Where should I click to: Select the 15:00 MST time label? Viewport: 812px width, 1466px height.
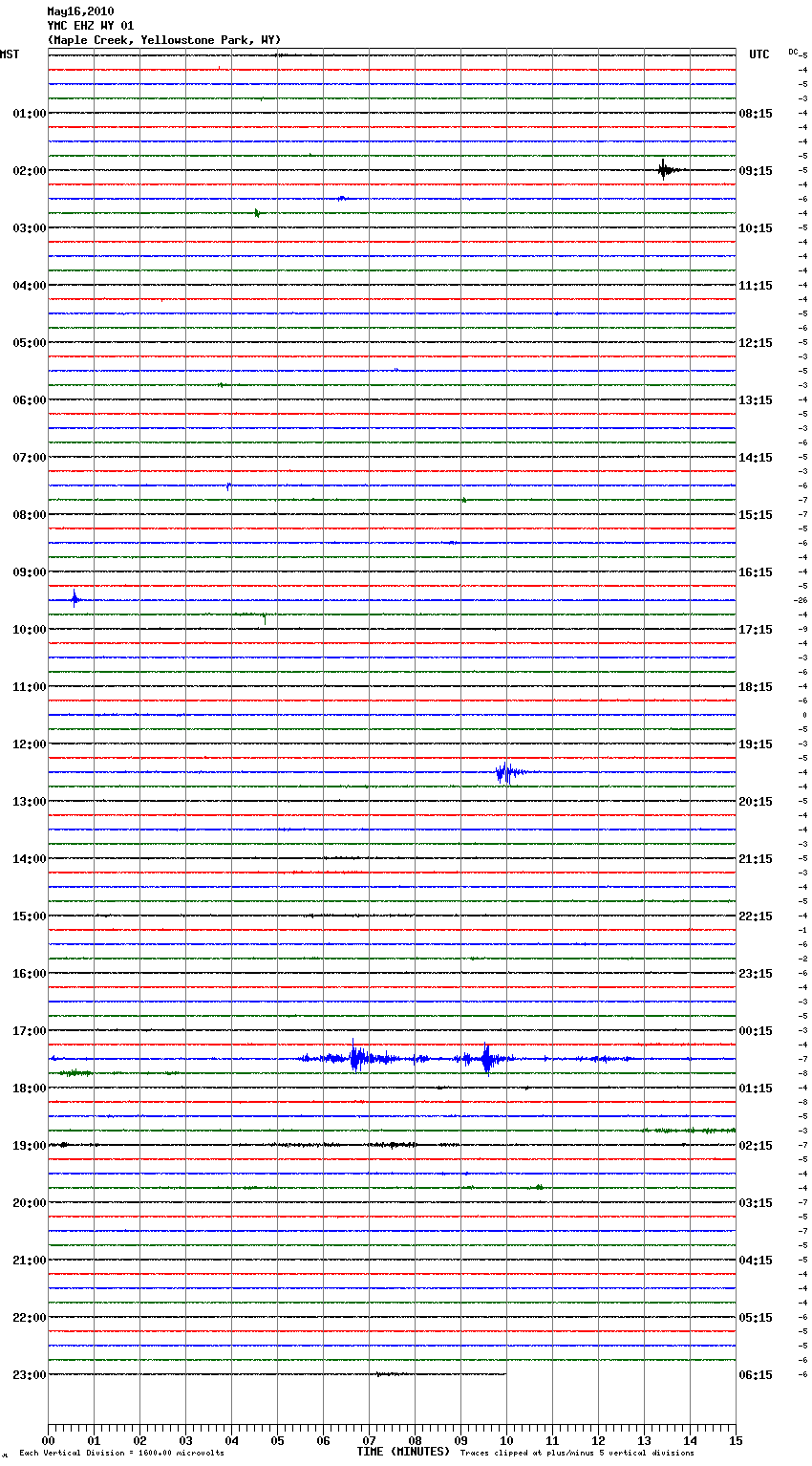30,916
